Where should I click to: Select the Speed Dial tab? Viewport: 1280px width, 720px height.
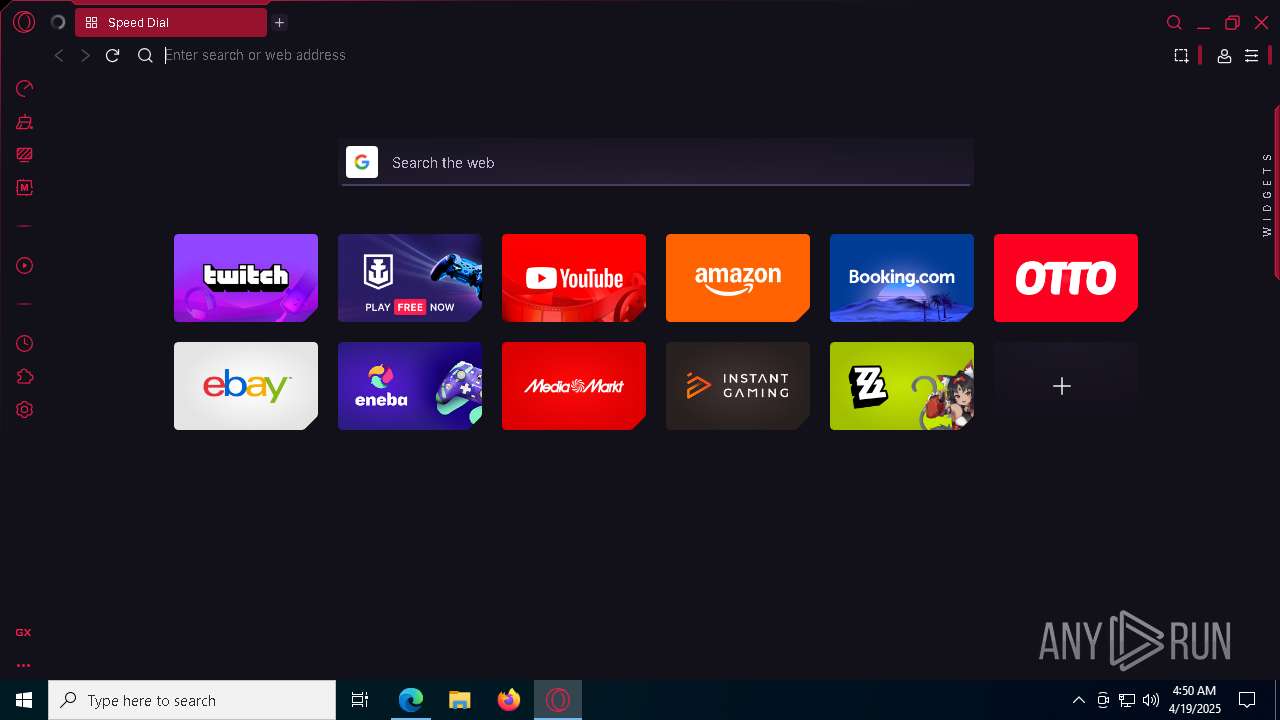point(171,22)
